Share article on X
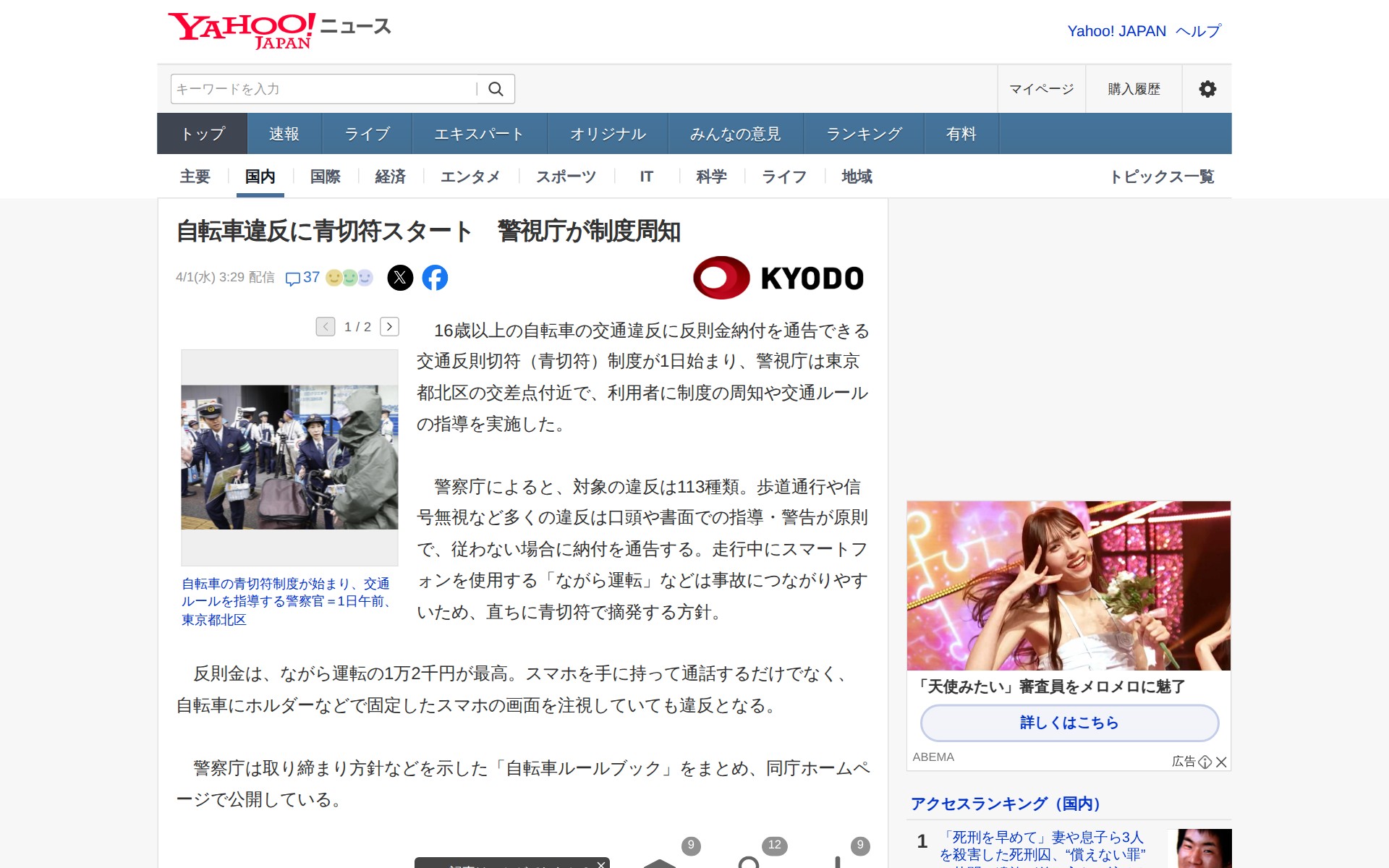 point(400,278)
